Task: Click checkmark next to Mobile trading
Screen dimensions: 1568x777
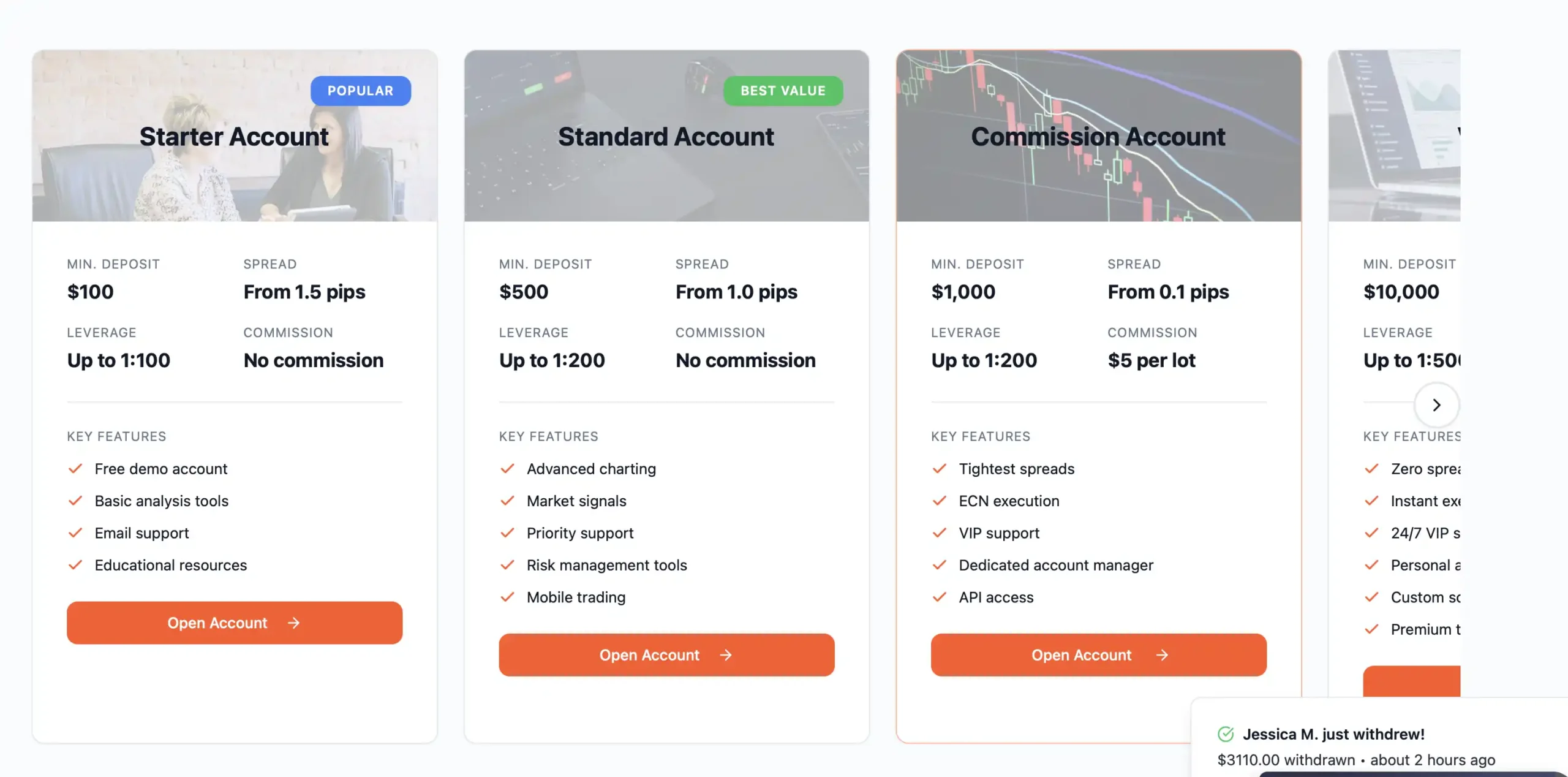Action: 507,597
